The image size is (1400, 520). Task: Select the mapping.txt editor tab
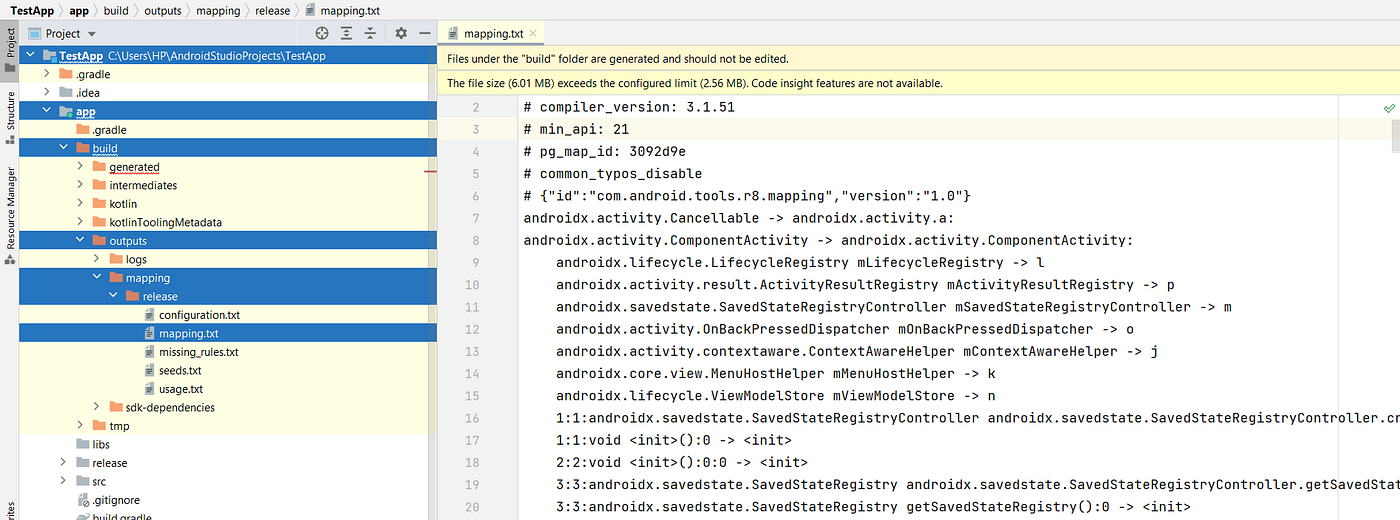click(x=491, y=34)
